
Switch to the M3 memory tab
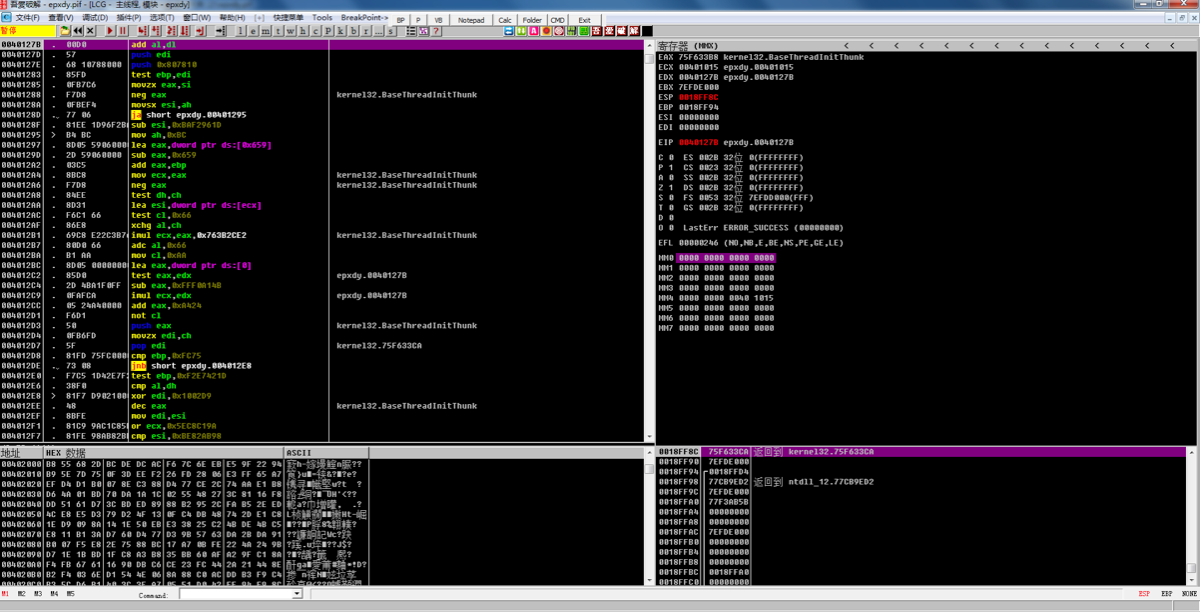(37, 594)
